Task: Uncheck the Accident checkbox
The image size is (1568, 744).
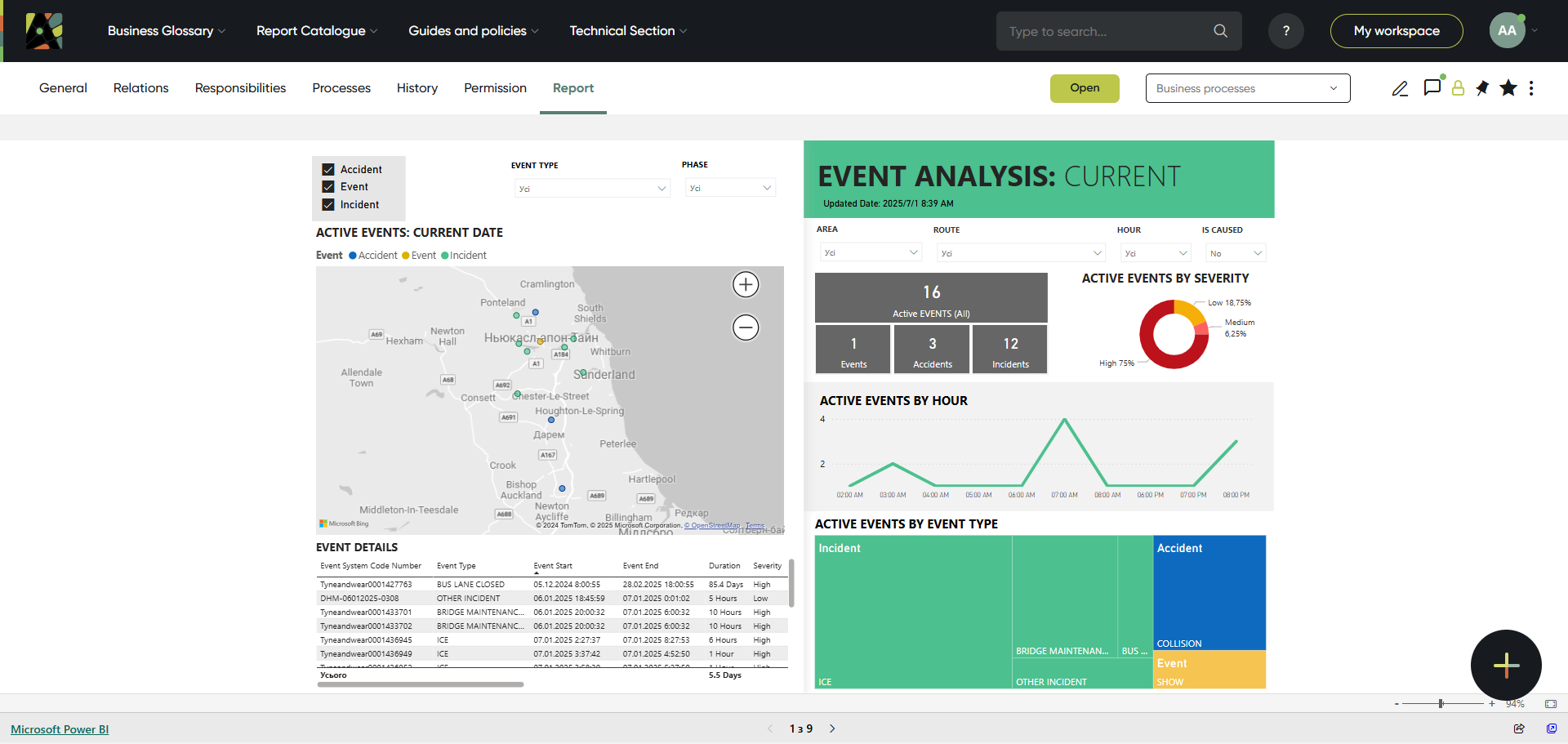Action: (328, 170)
